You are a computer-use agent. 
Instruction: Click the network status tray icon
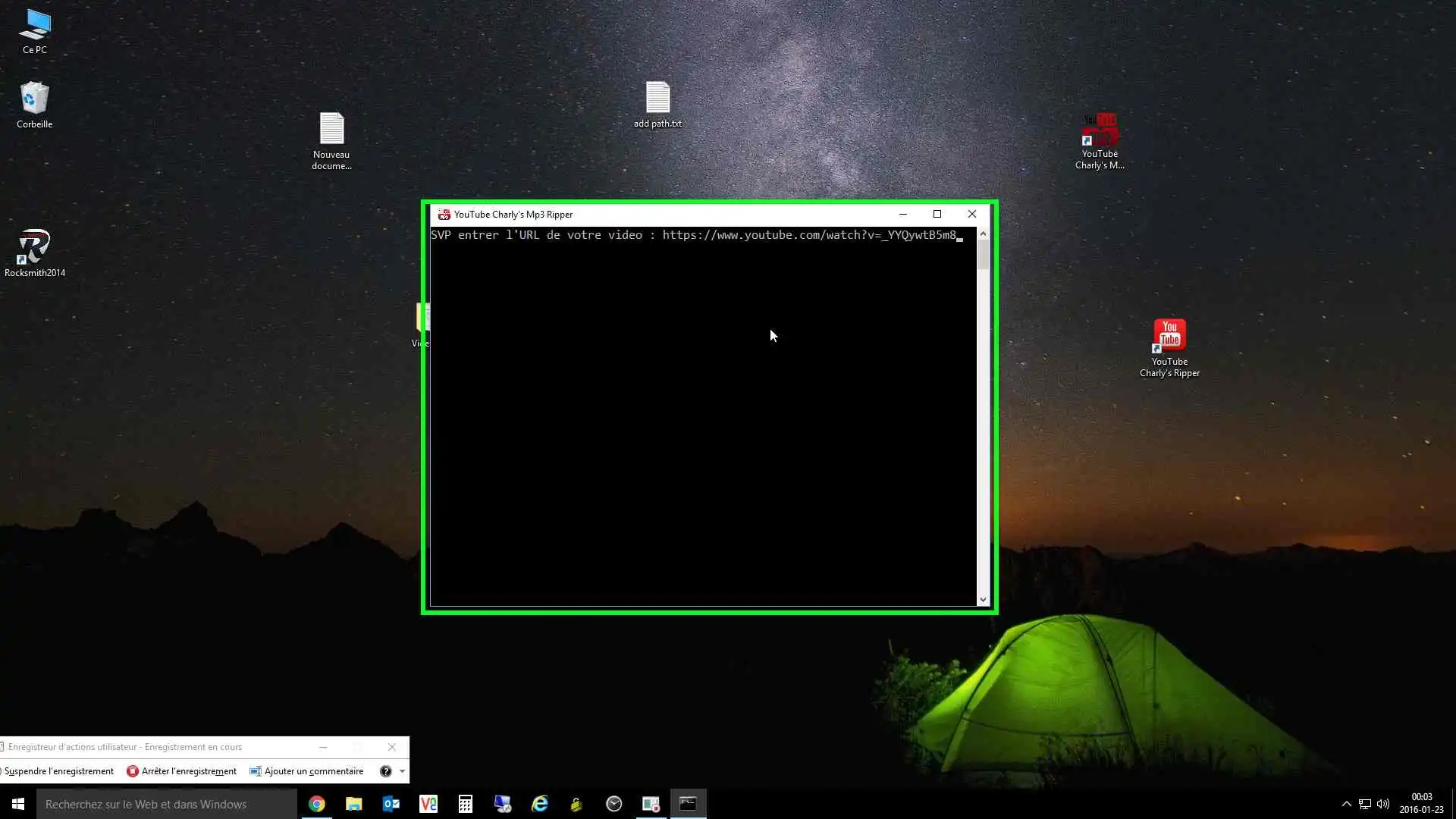pyautogui.click(x=1364, y=804)
